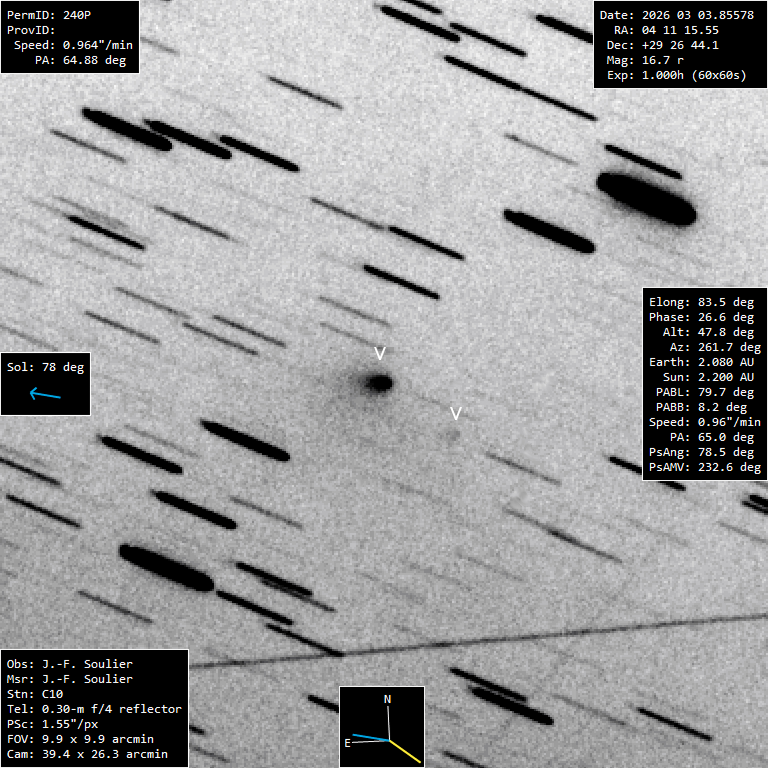Click the V marker above the comet nucleus
Viewport: 768px width, 768px height.
(379, 353)
